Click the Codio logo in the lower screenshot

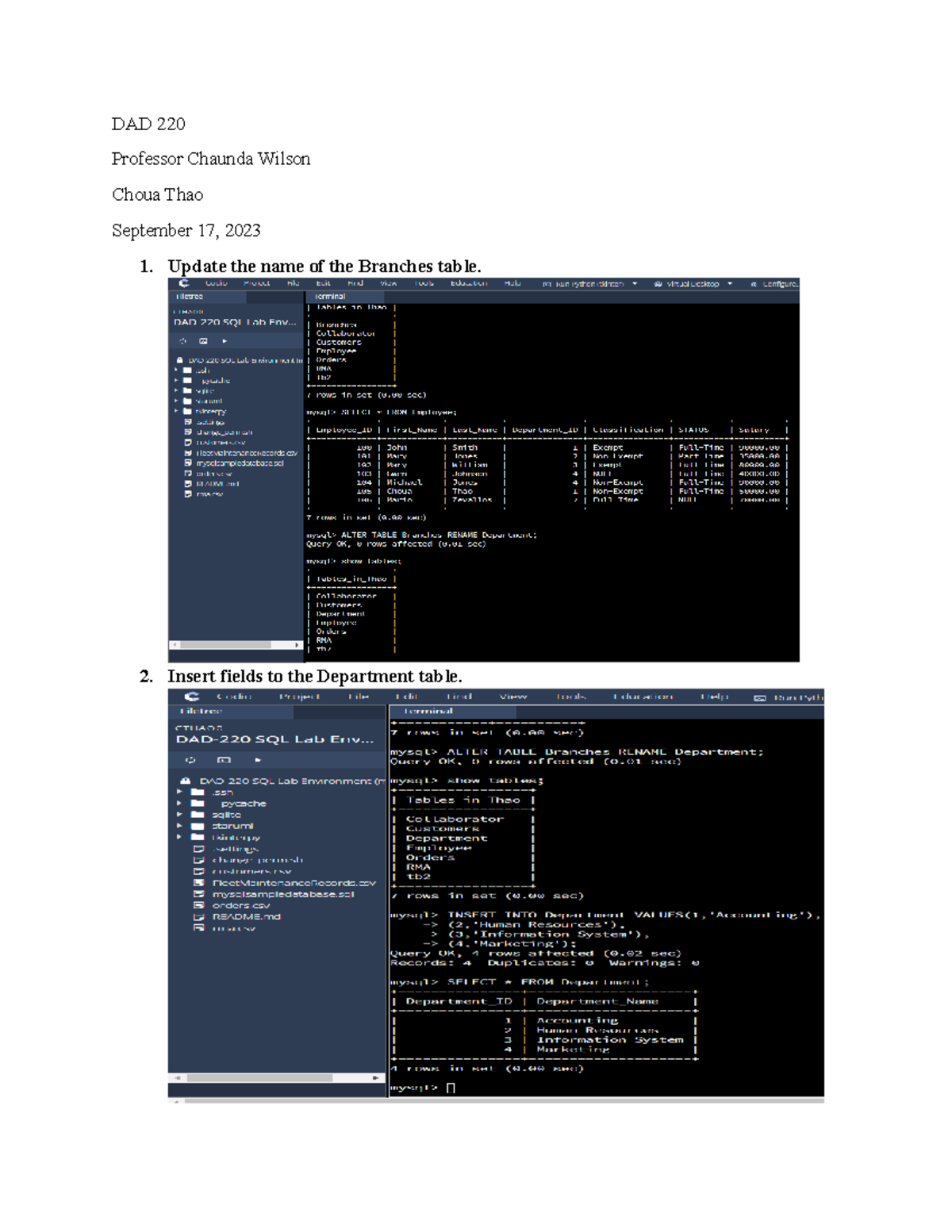point(192,697)
